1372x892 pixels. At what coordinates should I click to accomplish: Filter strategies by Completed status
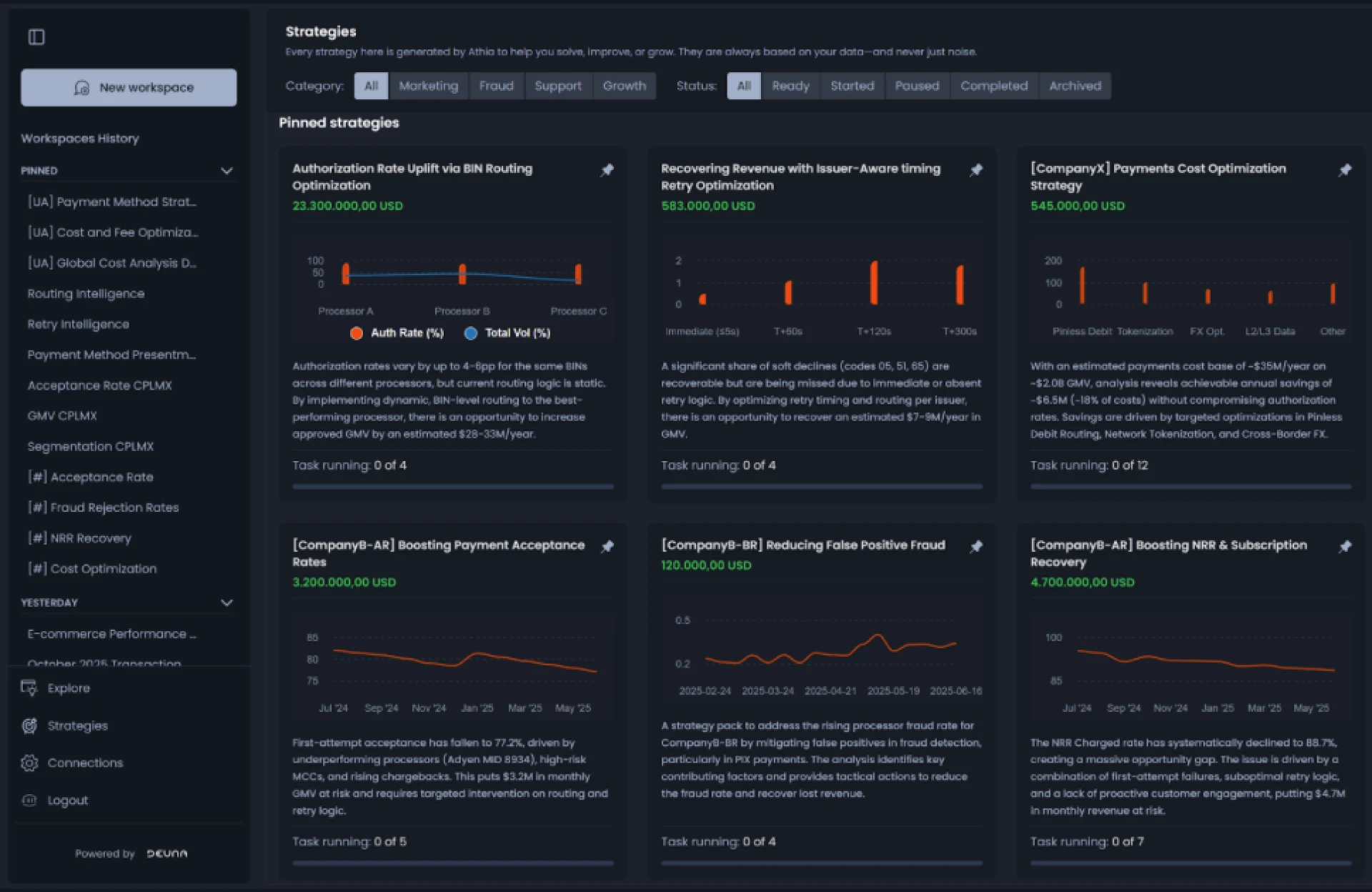(994, 86)
